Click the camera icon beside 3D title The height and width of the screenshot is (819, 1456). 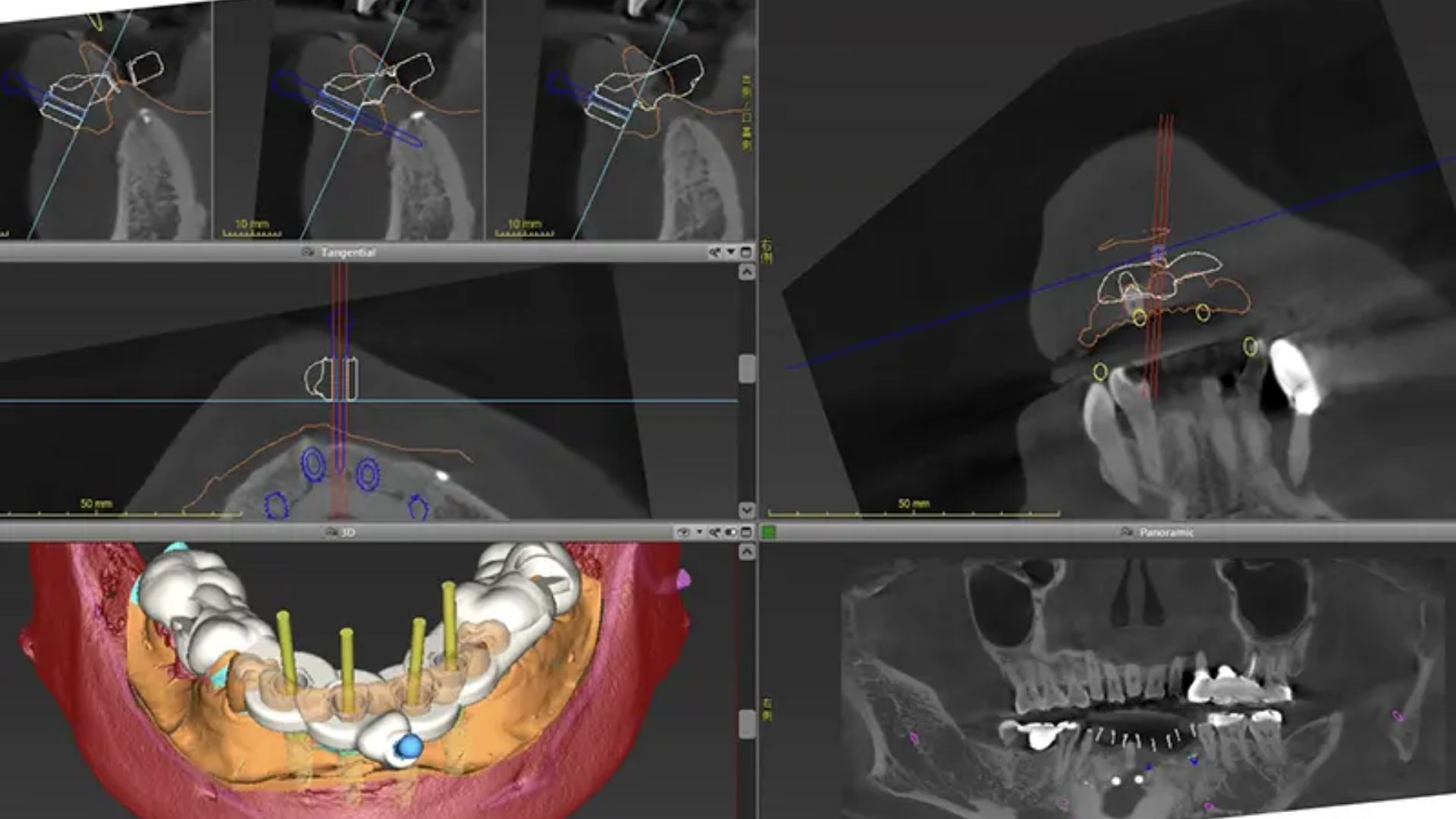(331, 532)
